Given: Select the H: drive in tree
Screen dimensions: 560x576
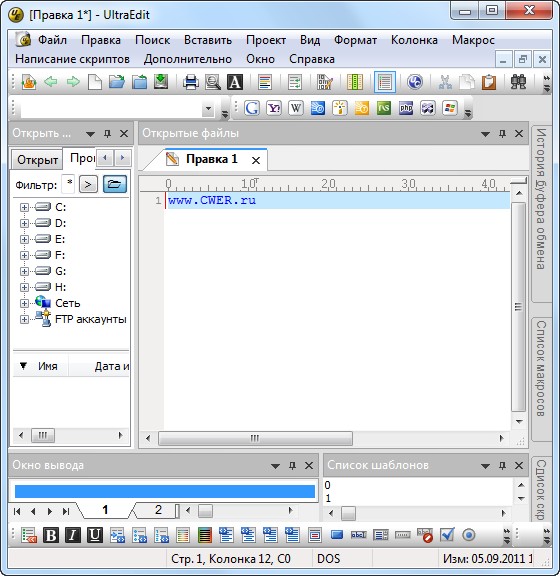Looking at the screenshot, I should (61, 287).
